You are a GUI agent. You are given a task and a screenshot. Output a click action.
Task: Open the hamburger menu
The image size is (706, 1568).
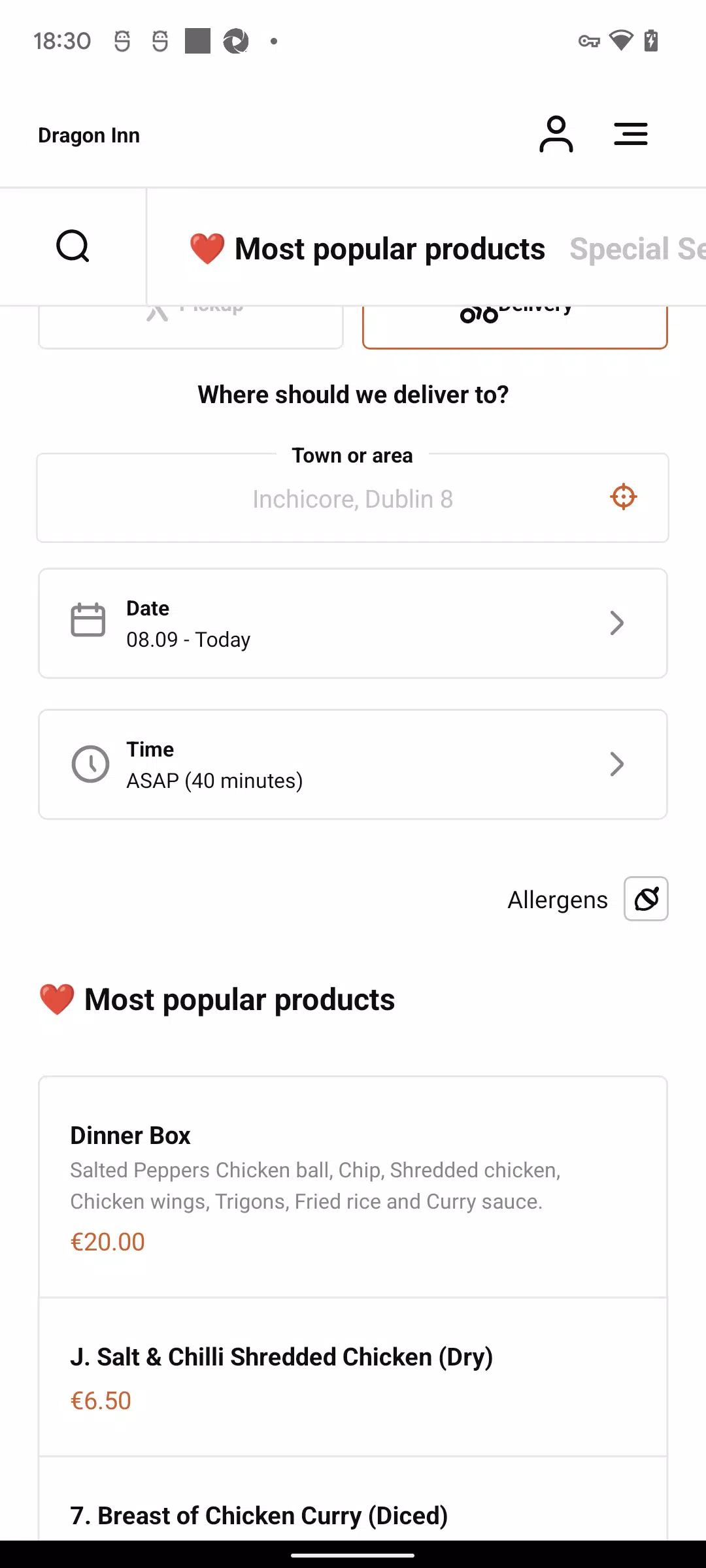[x=631, y=135]
